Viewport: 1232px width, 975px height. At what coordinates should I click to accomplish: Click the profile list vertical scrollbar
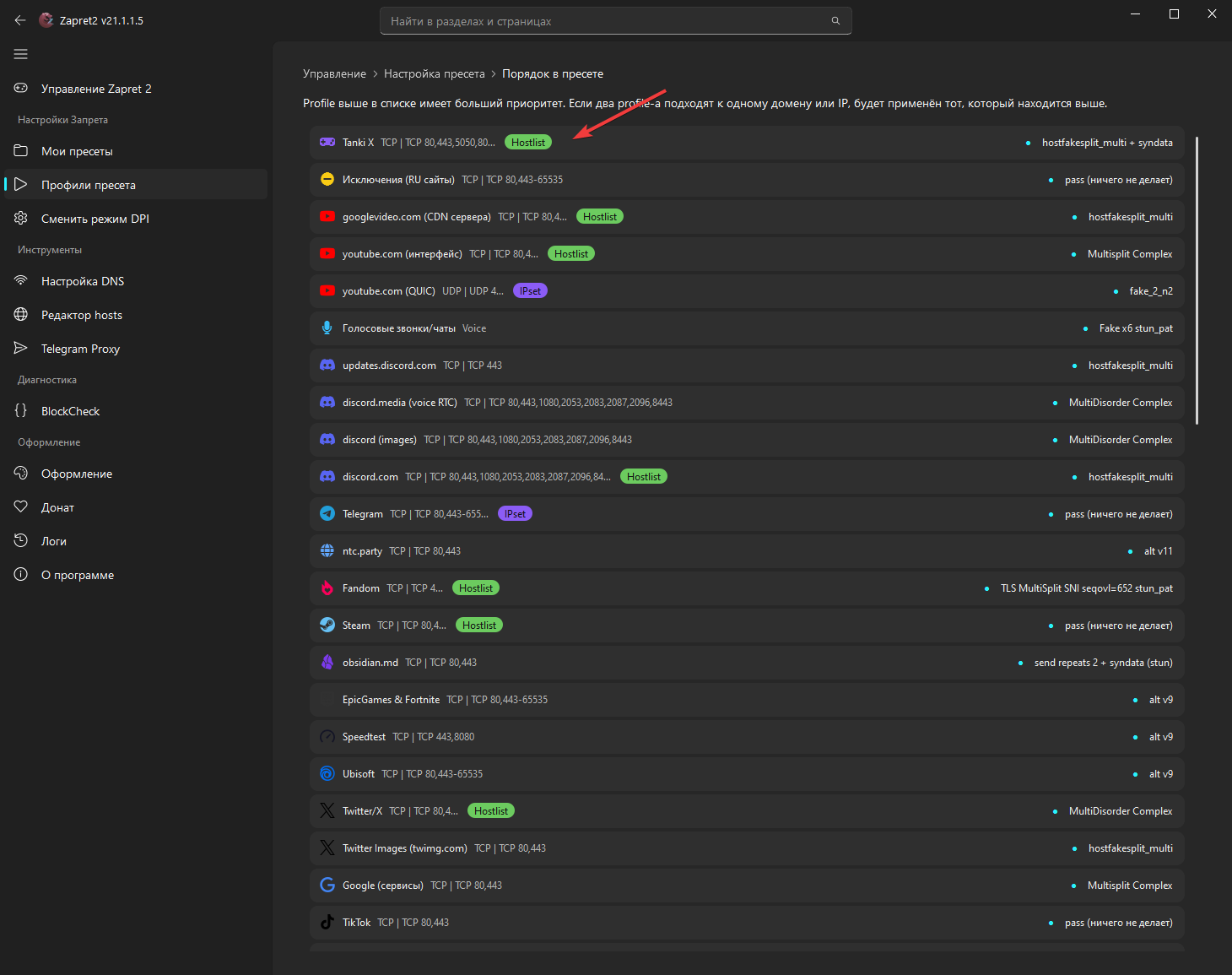tap(1197, 280)
